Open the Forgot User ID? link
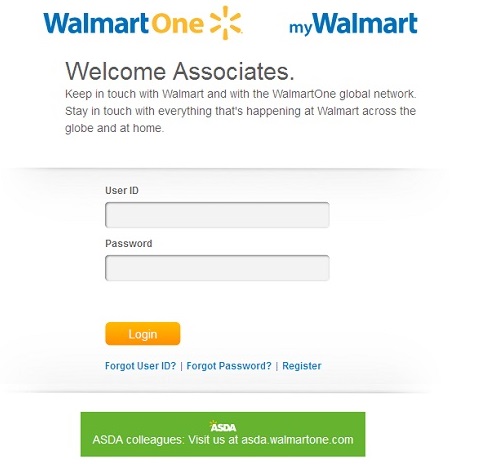This screenshot has height=464, width=479. (x=140, y=366)
